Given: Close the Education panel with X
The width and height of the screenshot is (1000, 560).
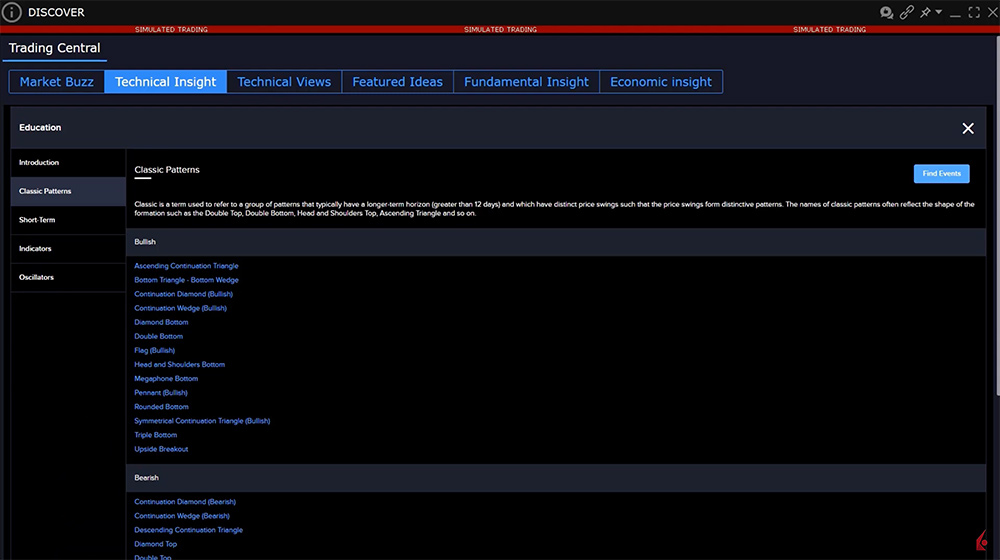Looking at the screenshot, I should point(967,128).
